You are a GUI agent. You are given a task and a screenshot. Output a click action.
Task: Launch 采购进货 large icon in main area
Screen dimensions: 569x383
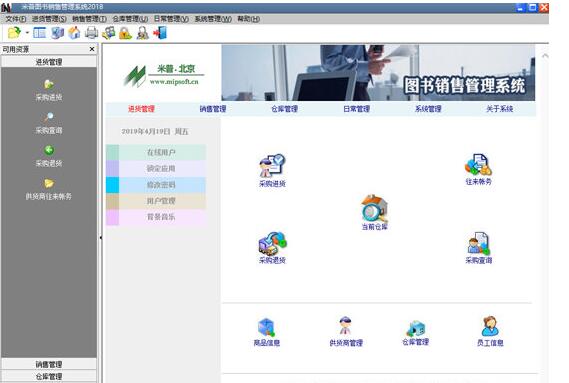click(x=272, y=171)
